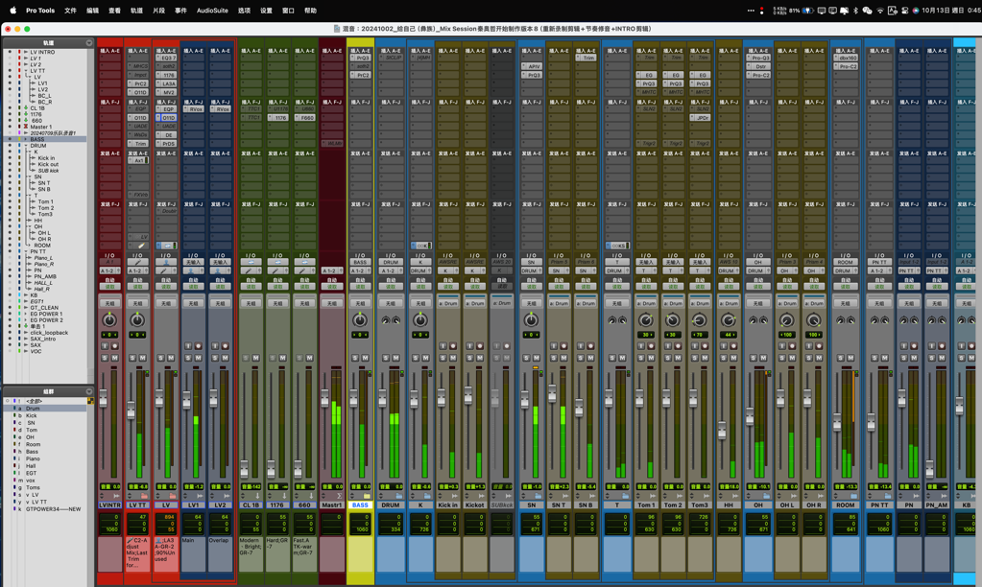This screenshot has height=588, width=982.
Task: Open automation mode selector on BASS track
Action: (359, 285)
